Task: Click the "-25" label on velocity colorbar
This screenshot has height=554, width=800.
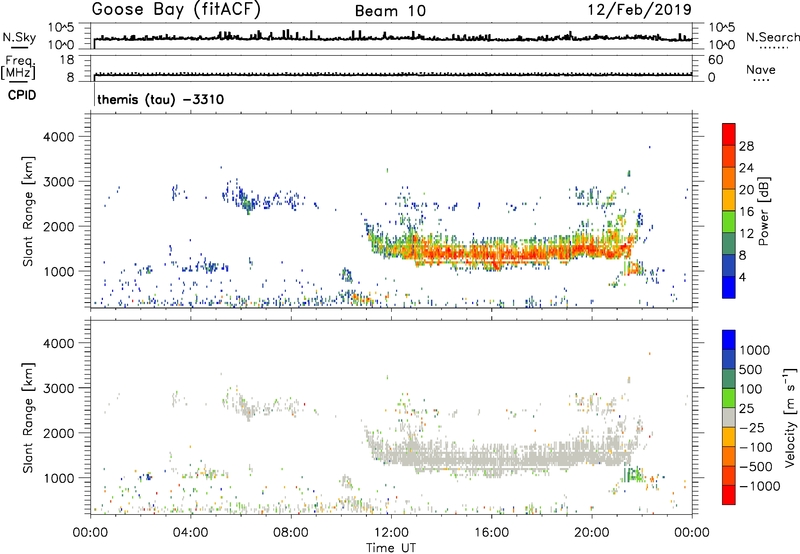Action: coord(752,428)
